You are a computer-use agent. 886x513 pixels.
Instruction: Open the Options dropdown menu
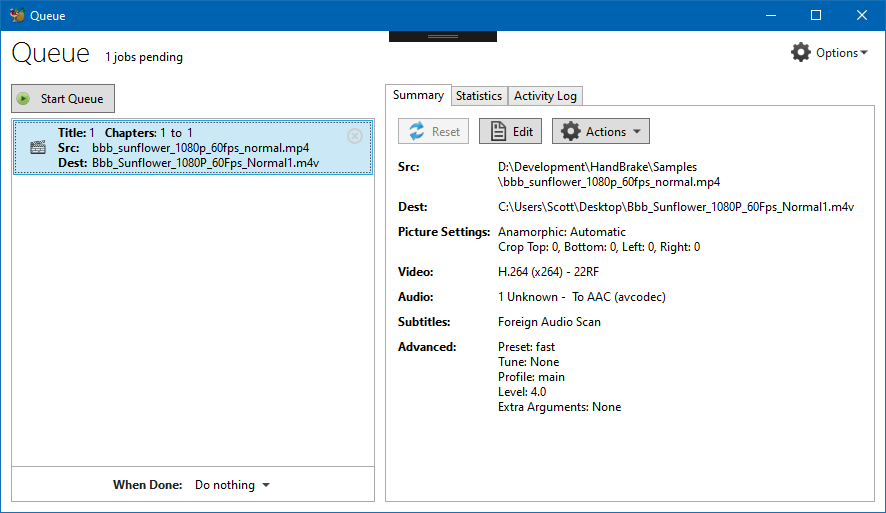[829, 53]
